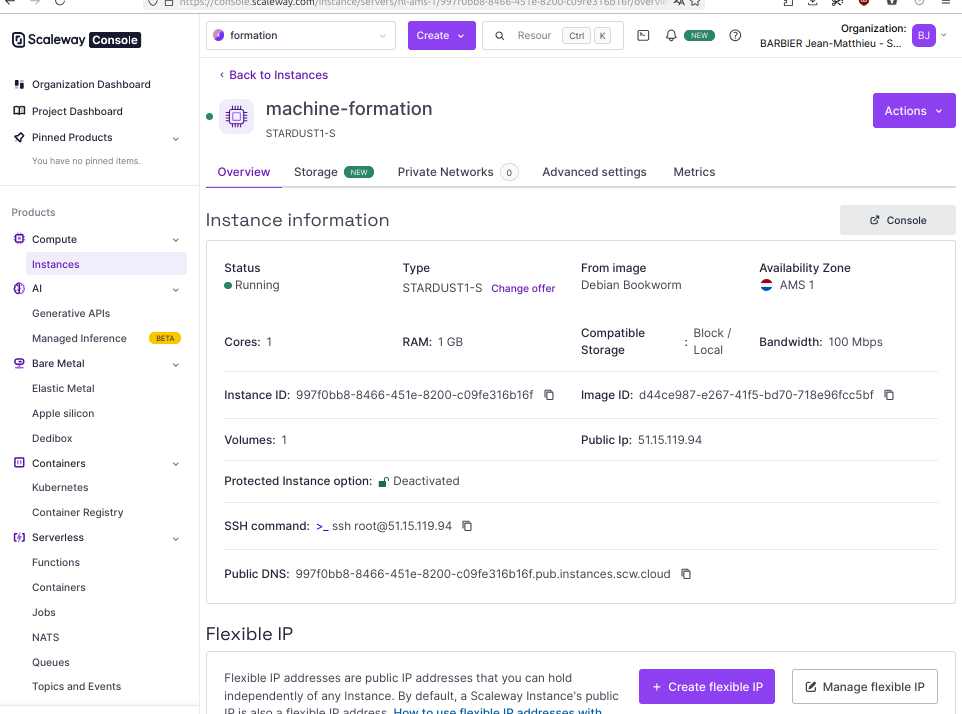Viewport: 962px width, 714px height.
Task: Open the help question mark icon
Action: click(x=735, y=36)
